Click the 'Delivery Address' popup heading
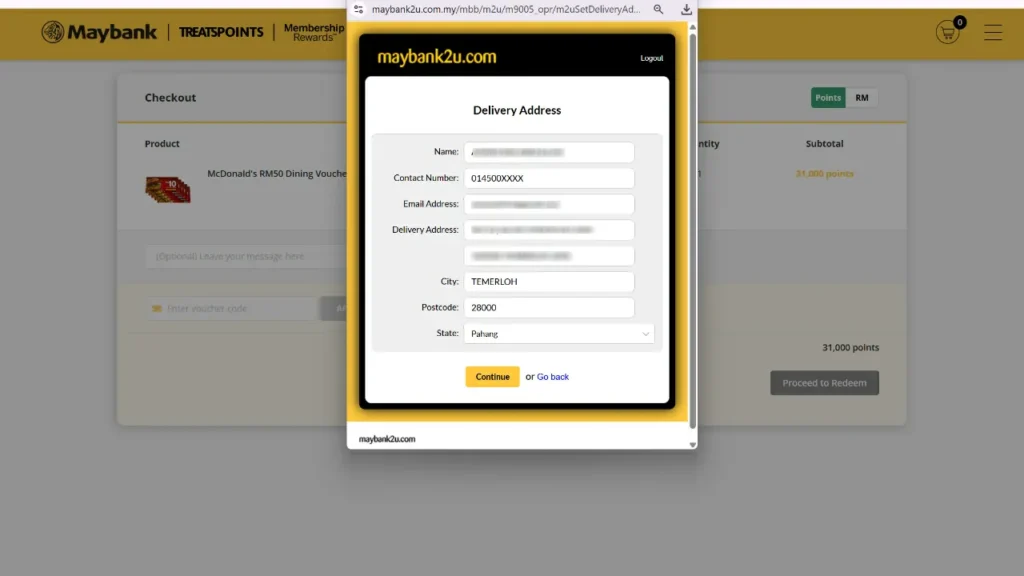1024x576 pixels. coord(517,110)
